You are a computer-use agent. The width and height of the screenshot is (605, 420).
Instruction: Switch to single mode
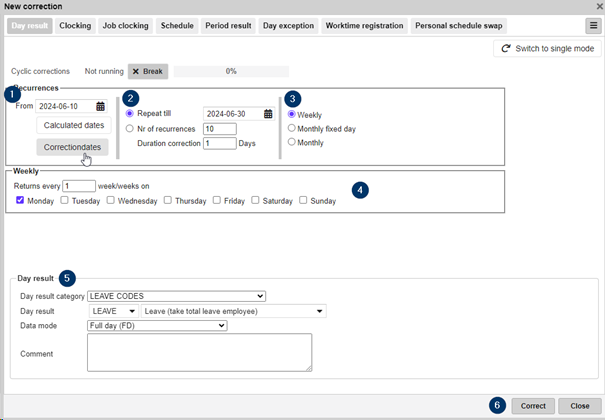(547, 49)
